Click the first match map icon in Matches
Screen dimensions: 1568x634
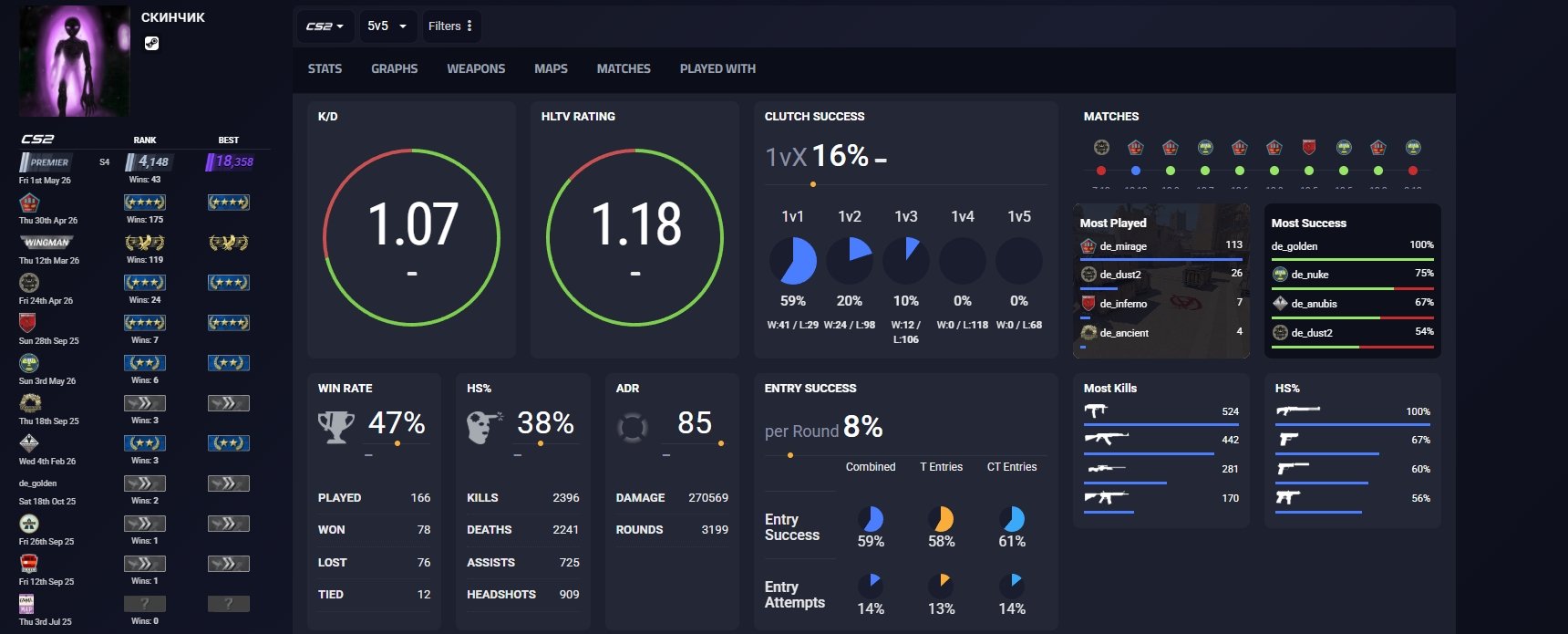click(x=1101, y=147)
